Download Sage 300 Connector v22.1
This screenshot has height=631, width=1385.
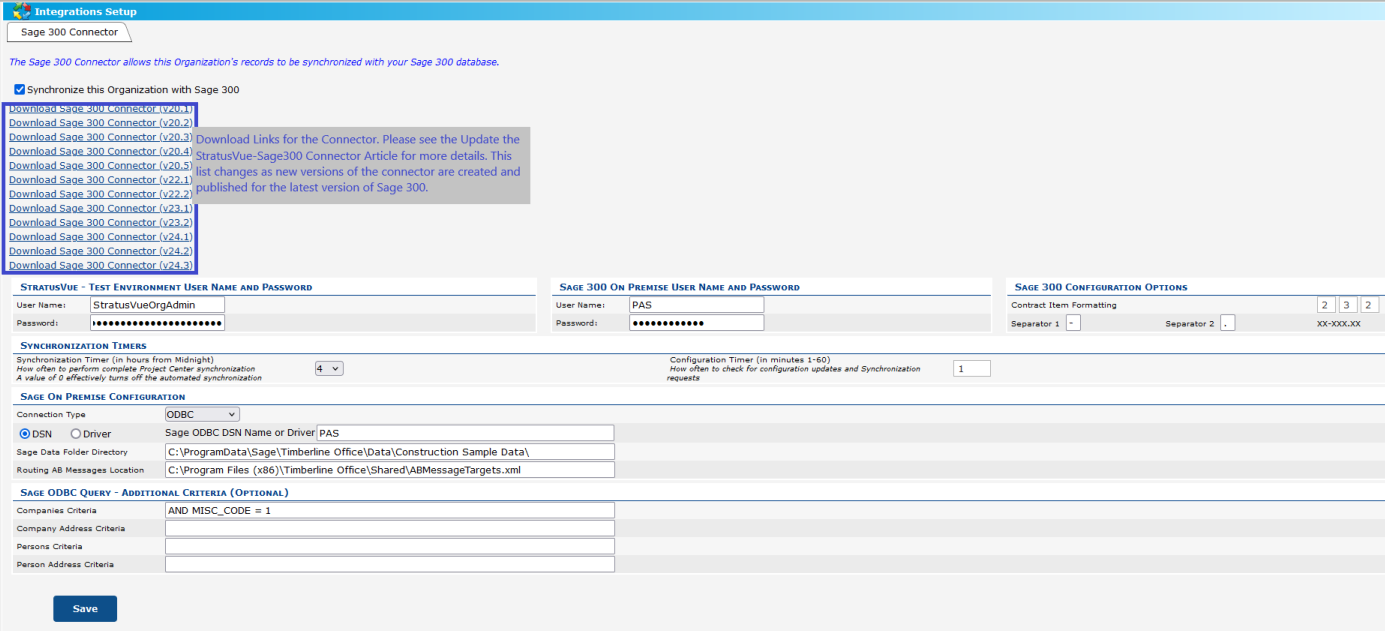point(101,180)
